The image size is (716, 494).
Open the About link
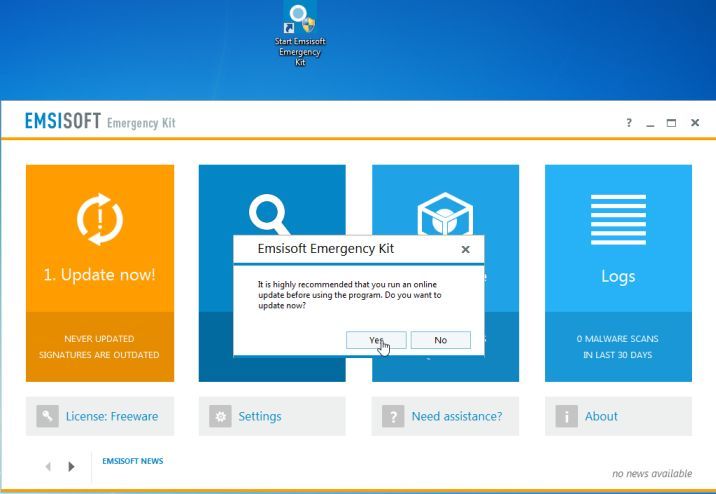(601, 416)
